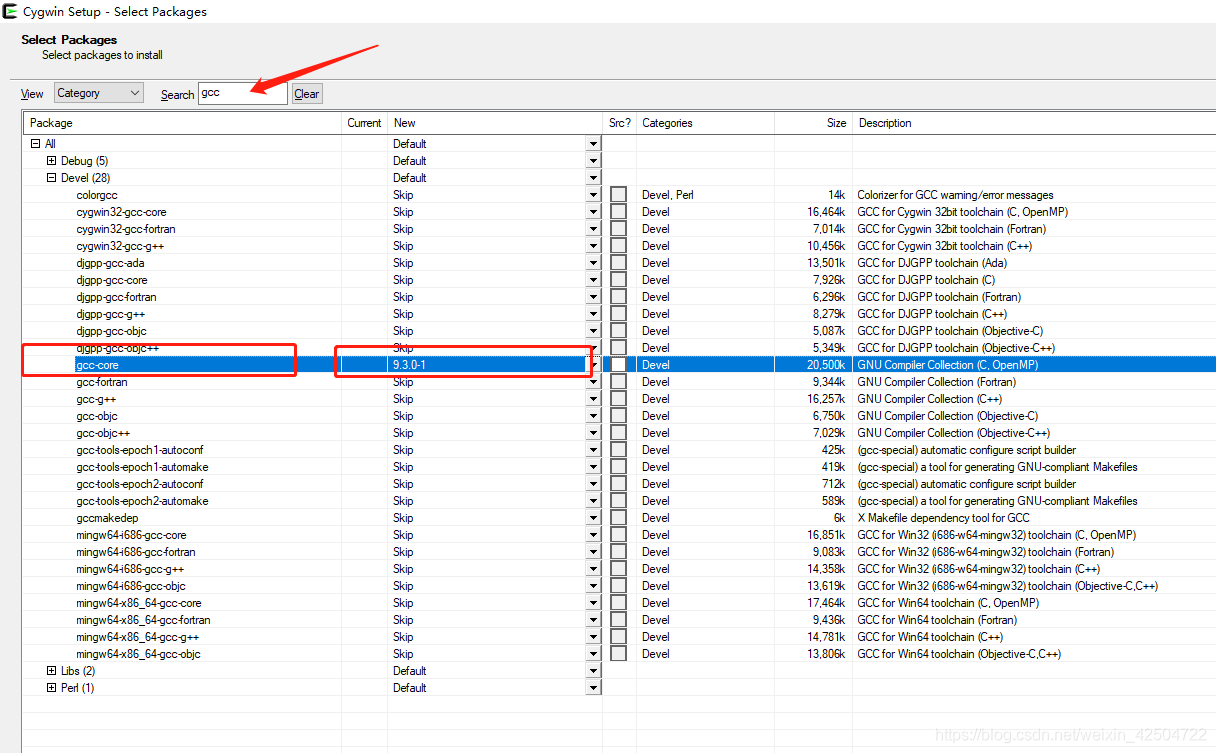Viewport: 1216px width, 753px height.
Task: Open the version dropdown for Perl (1)
Action: [593, 688]
